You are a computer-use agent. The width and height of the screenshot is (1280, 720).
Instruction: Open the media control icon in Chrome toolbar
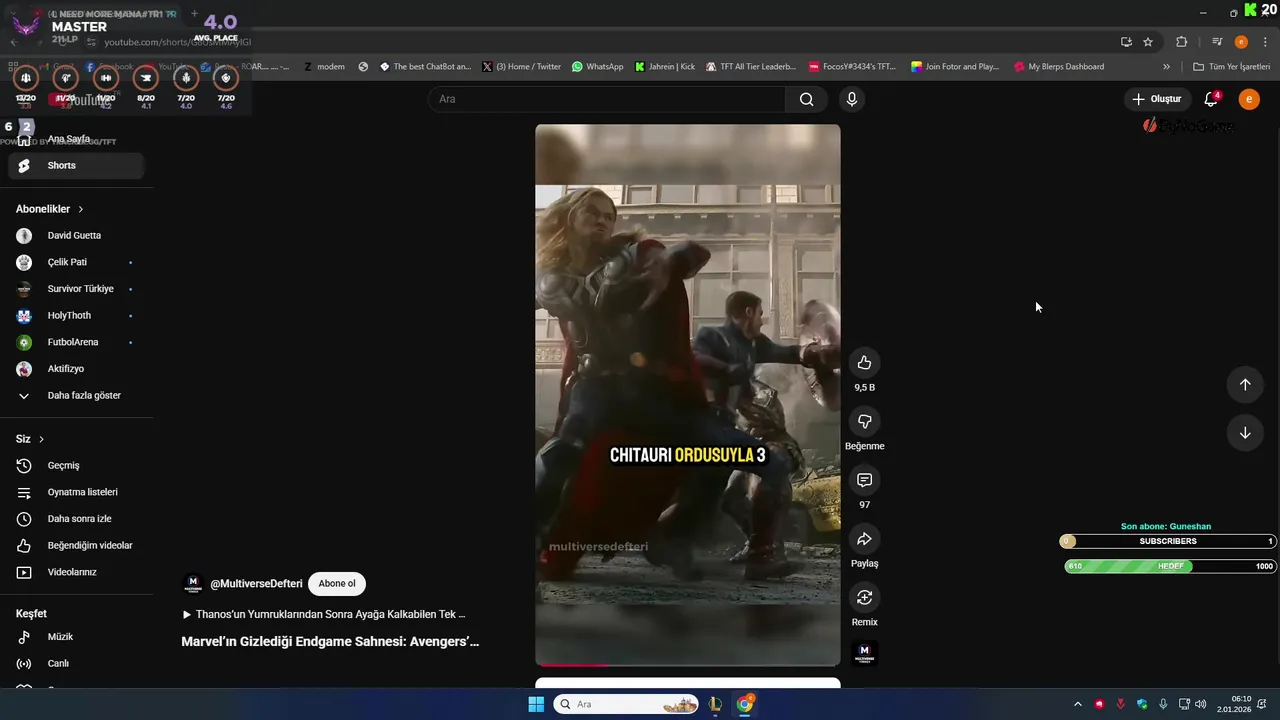(1217, 42)
